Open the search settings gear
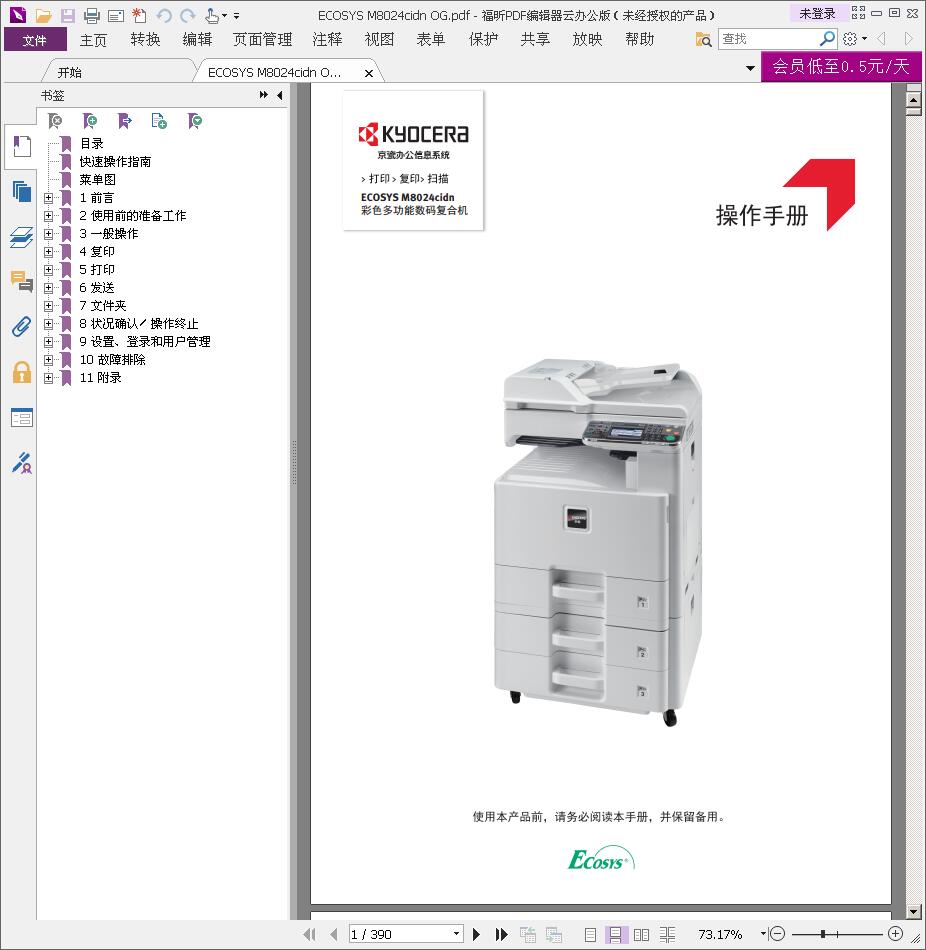This screenshot has height=950, width=926. pos(850,39)
